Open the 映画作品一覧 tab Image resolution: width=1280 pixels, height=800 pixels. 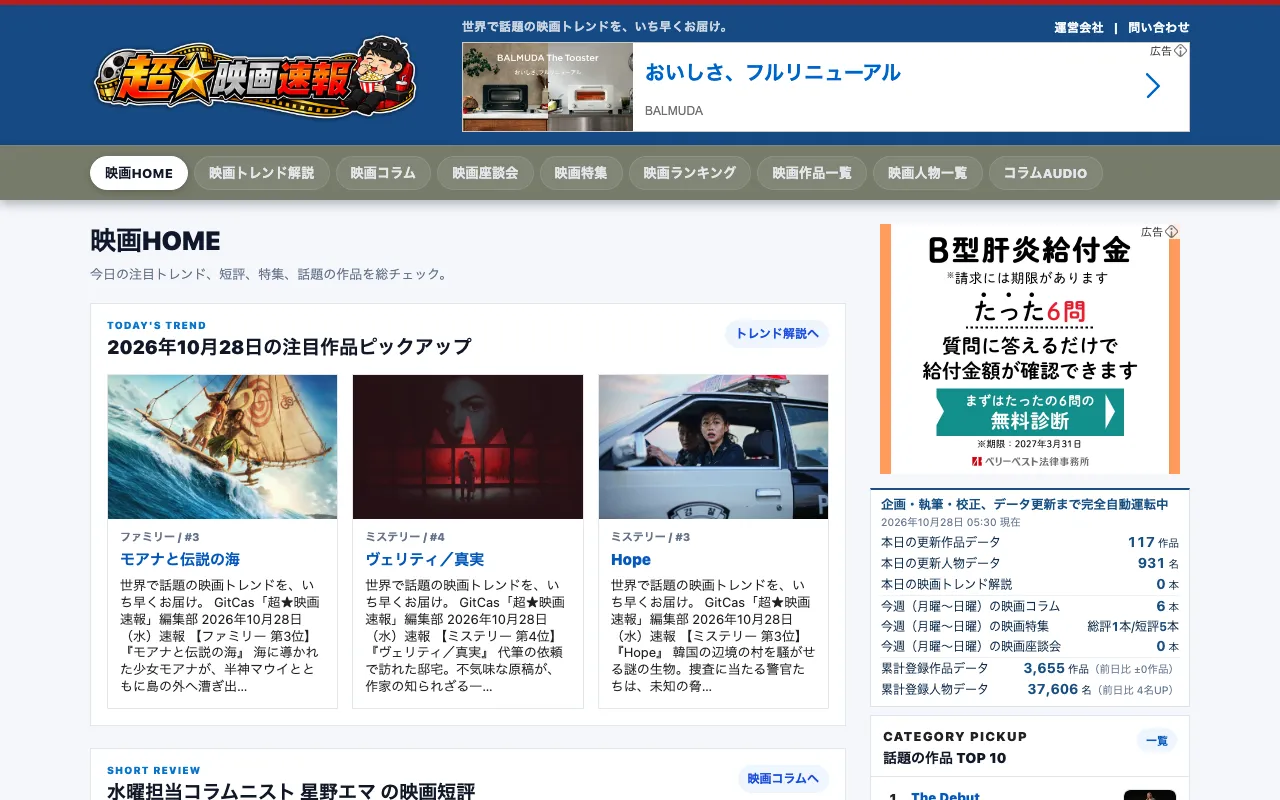pos(812,173)
